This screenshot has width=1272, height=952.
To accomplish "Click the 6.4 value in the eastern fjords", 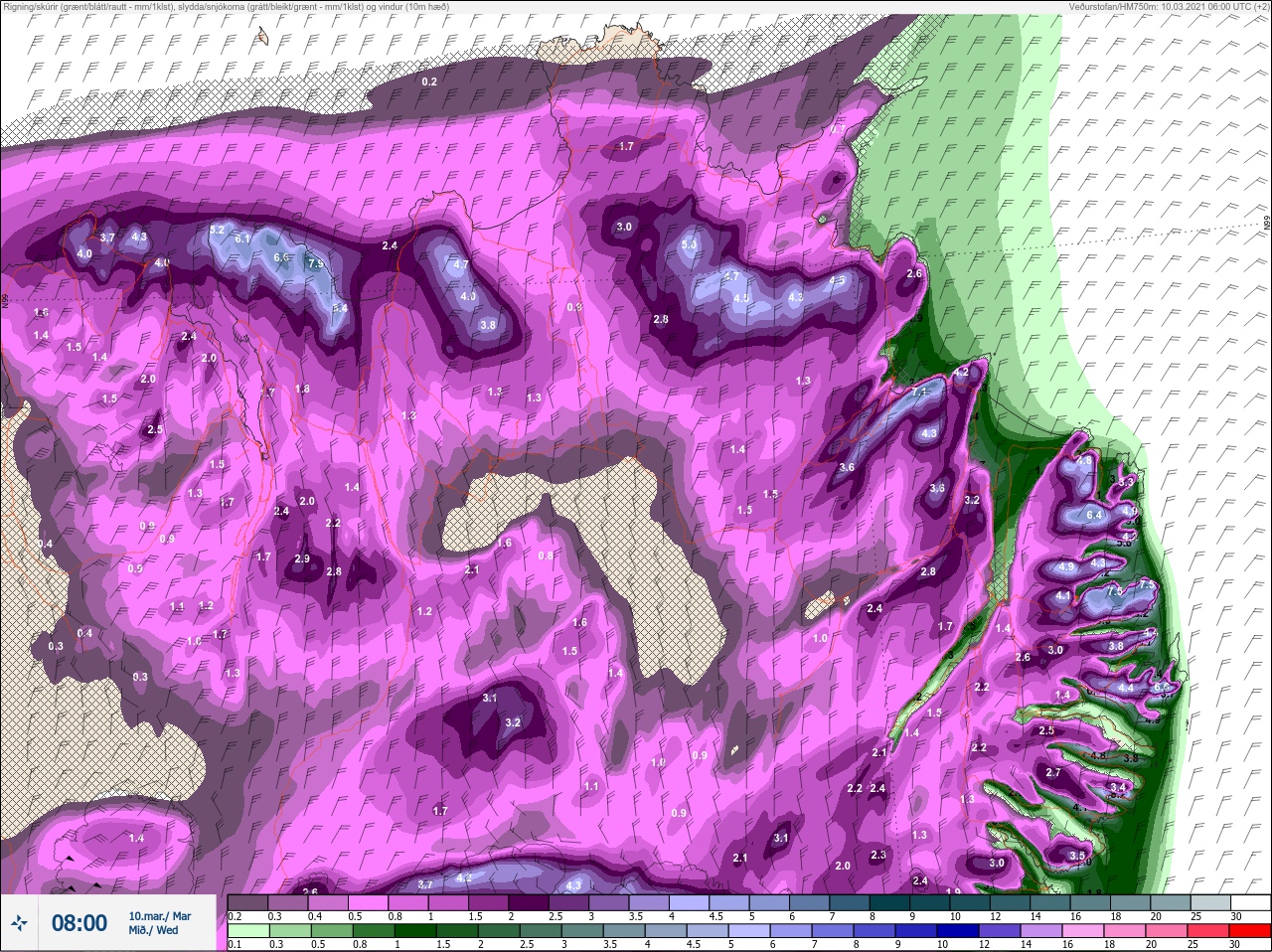I will click(1095, 515).
